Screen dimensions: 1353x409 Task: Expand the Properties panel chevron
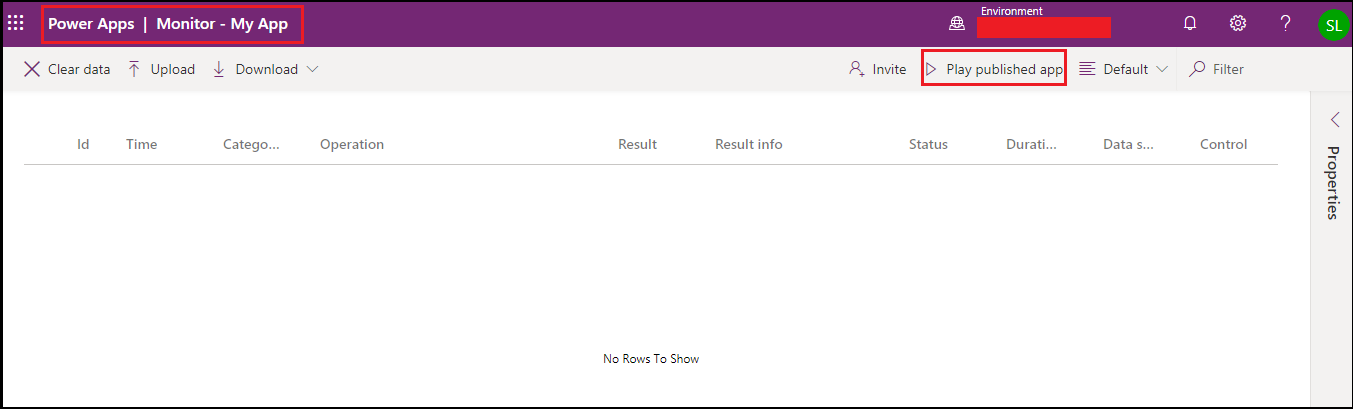click(1335, 120)
